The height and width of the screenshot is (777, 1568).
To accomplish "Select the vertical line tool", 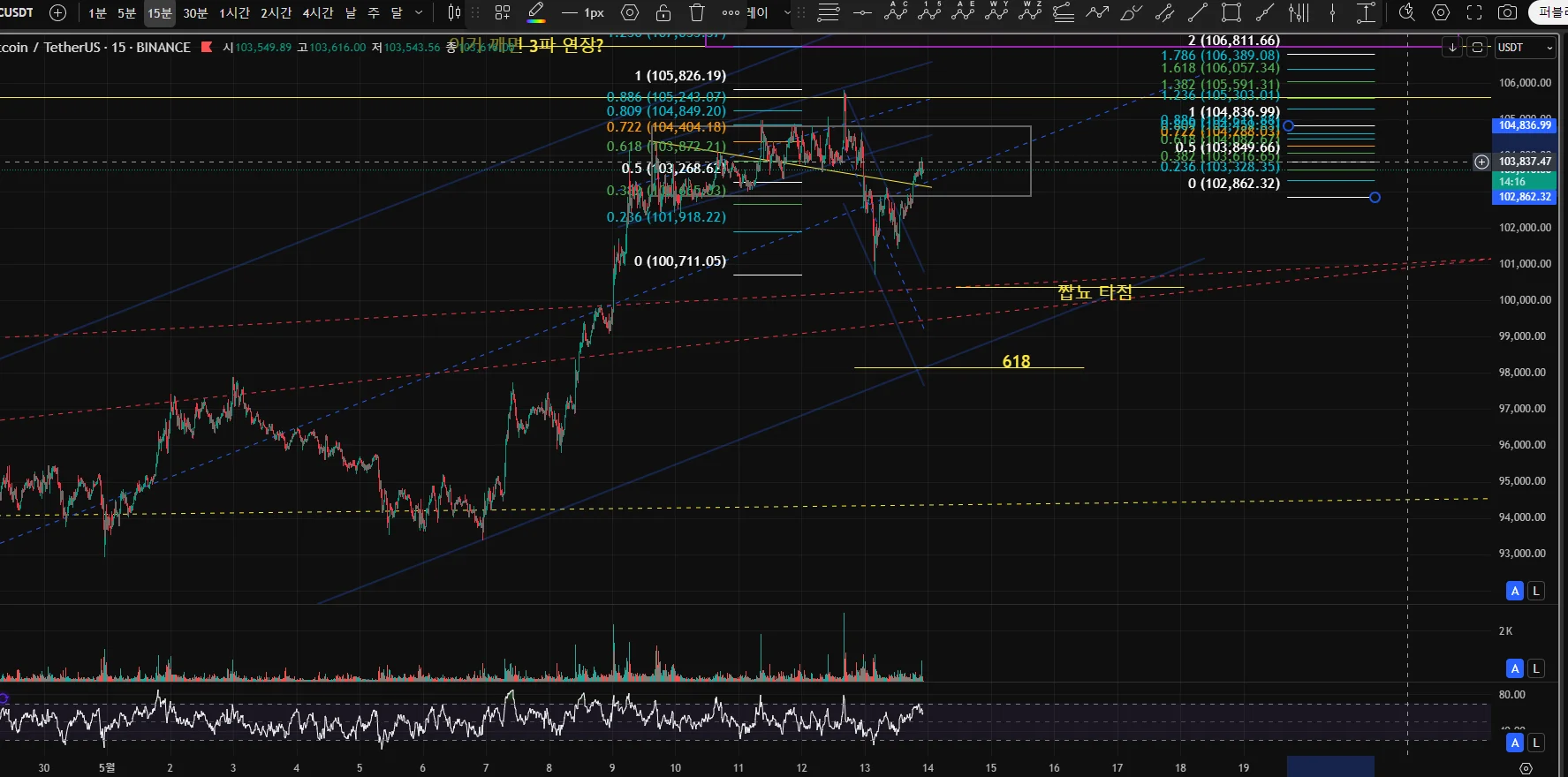I will (1333, 12).
